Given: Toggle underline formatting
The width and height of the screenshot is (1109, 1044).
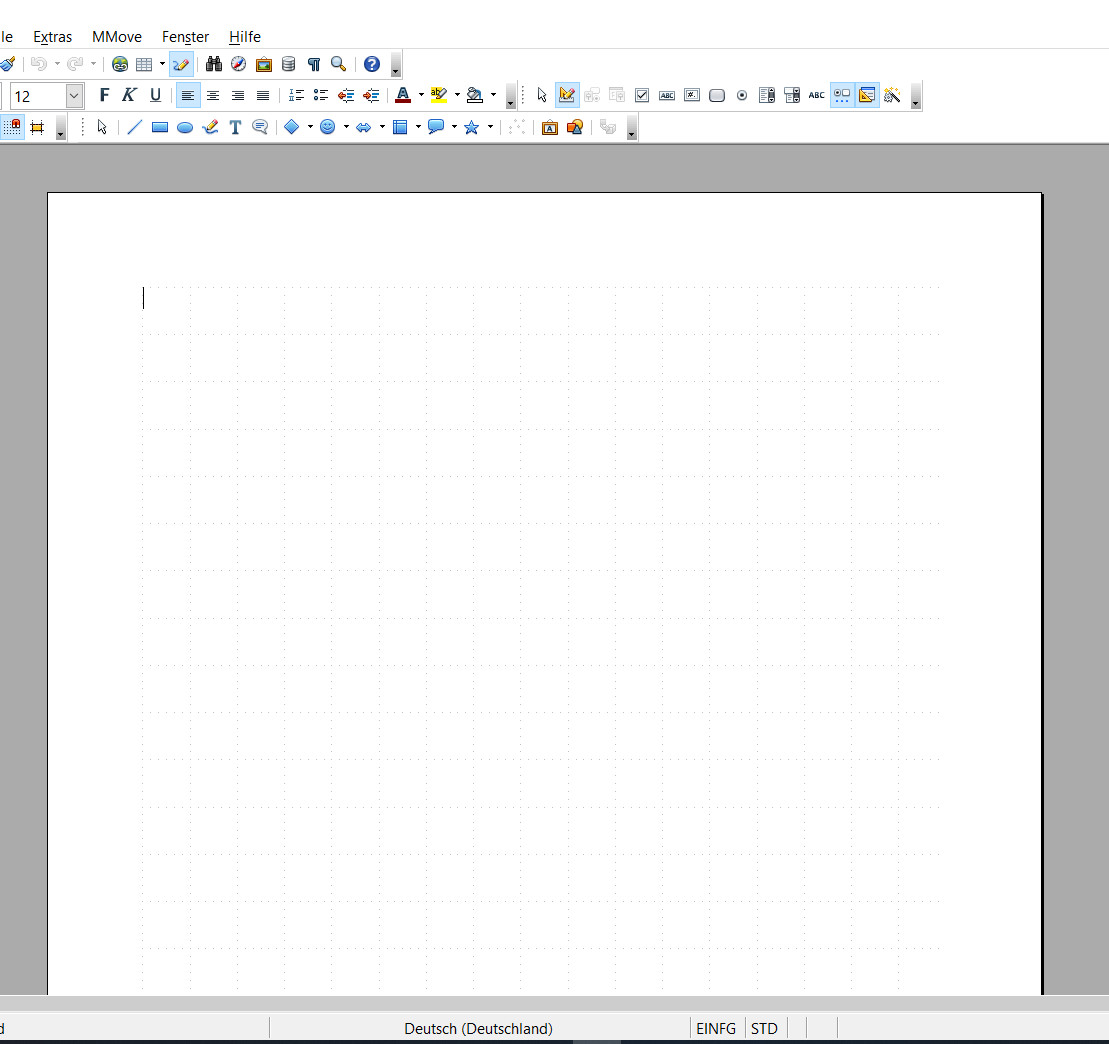Looking at the screenshot, I should [x=155, y=95].
